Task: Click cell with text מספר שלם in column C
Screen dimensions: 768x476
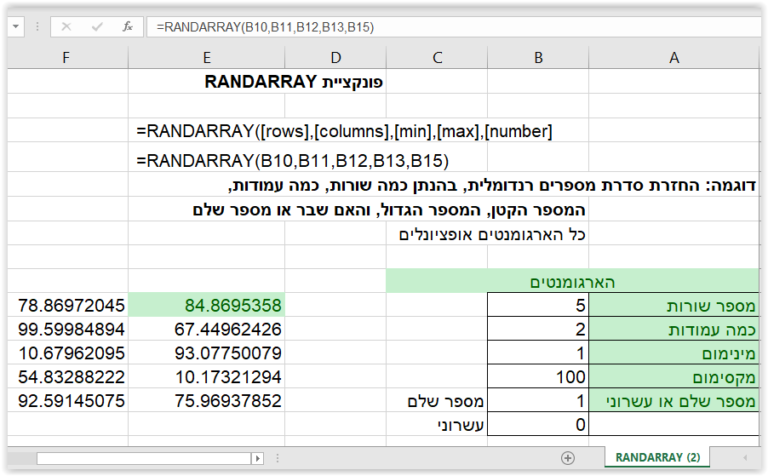Action: click(437, 401)
